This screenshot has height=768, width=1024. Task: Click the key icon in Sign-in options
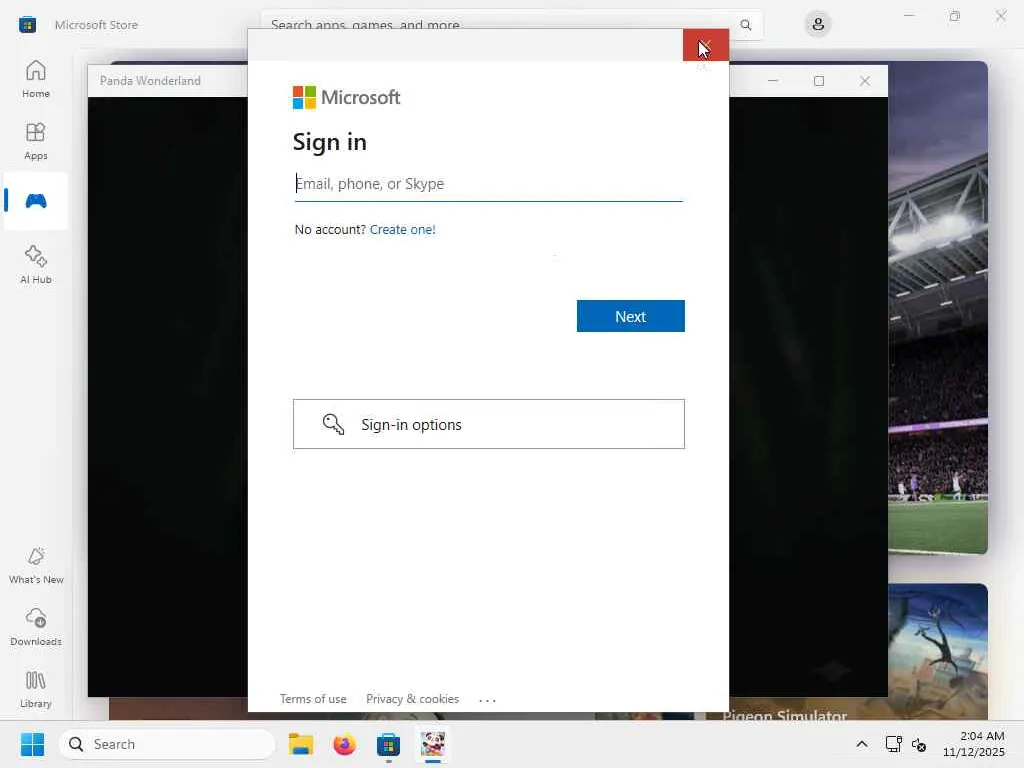(x=333, y=424)
